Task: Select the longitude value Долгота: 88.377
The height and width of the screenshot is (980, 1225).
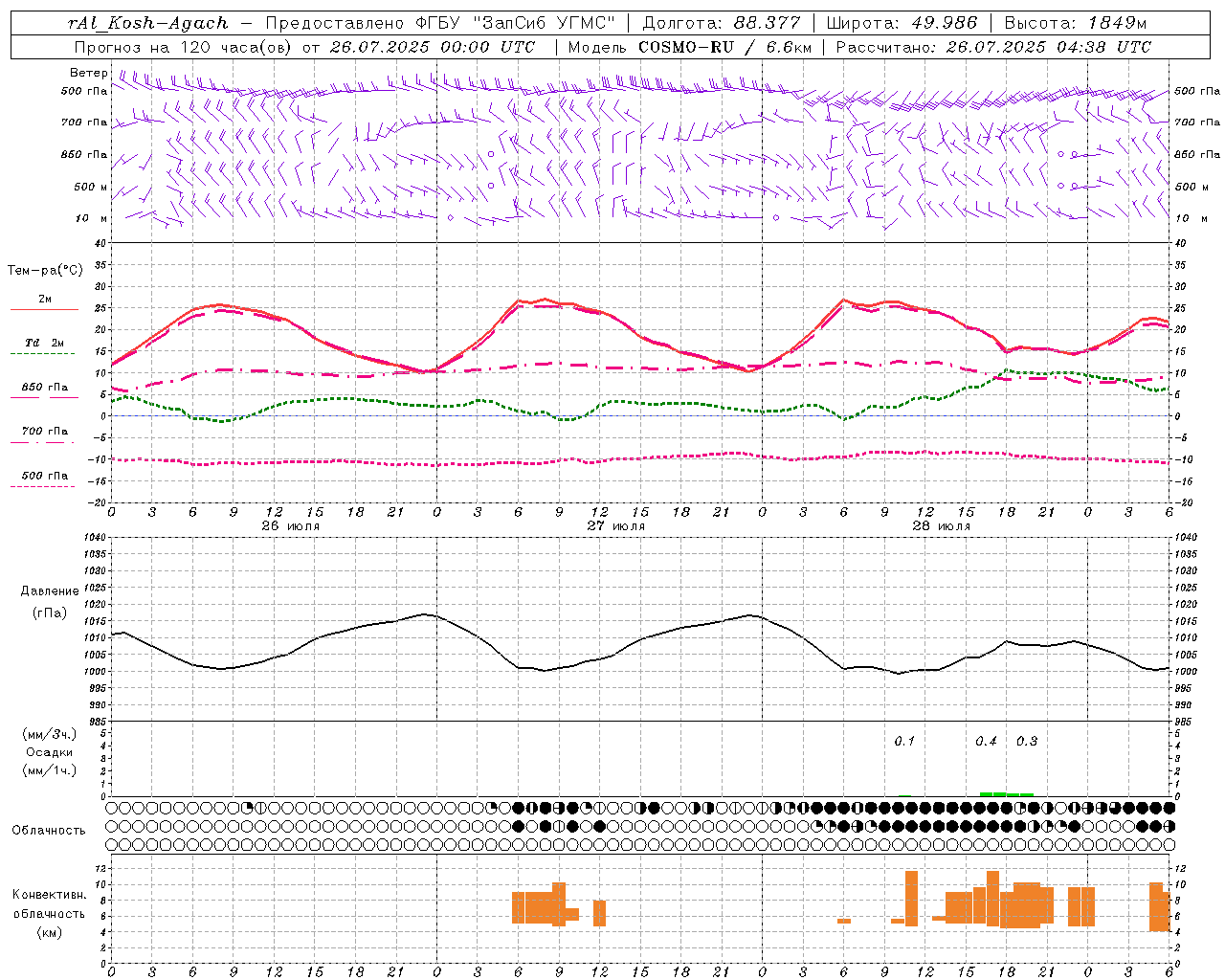Action: (721, 23)
